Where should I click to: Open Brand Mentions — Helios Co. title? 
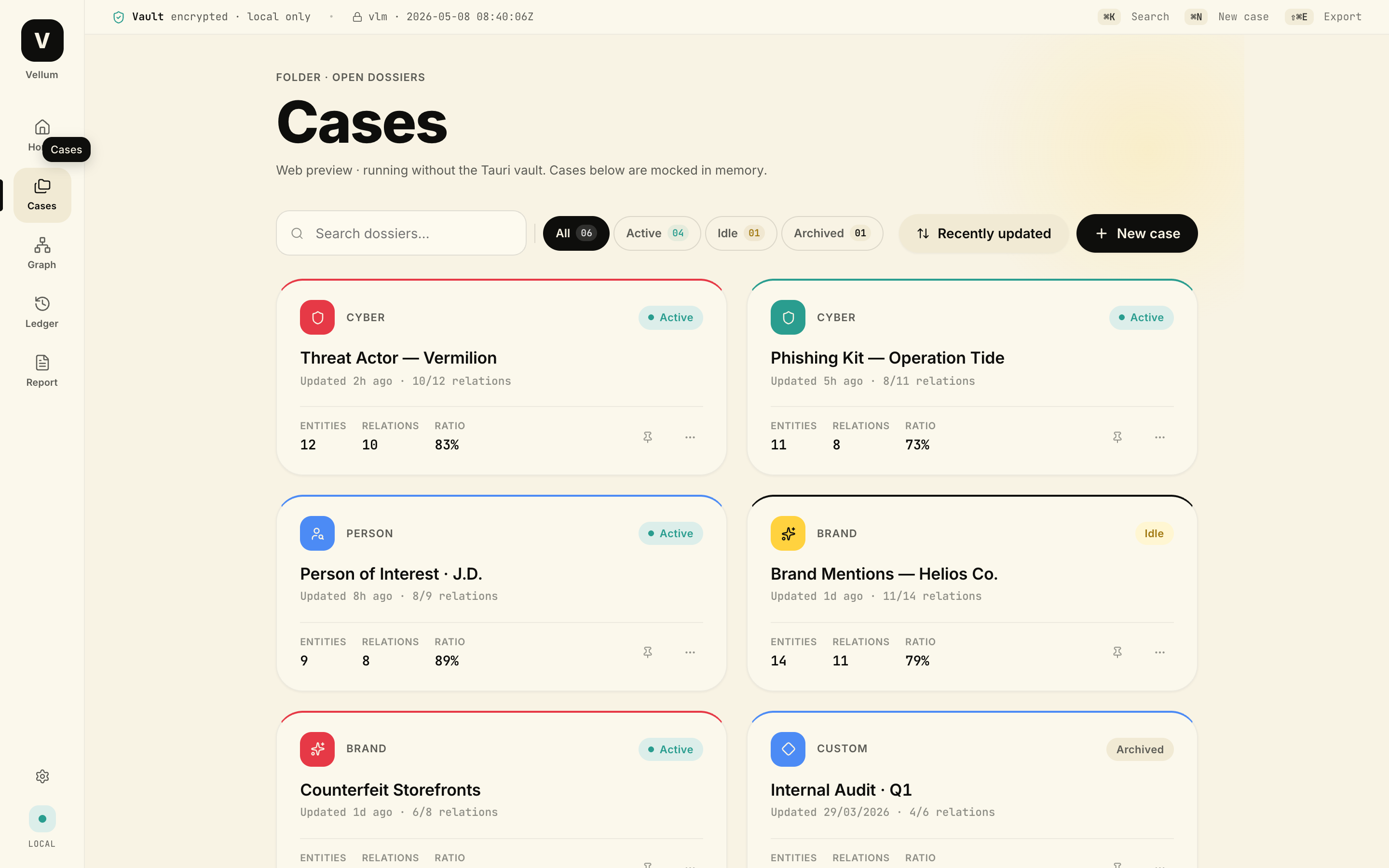click(x=884, y=573)
